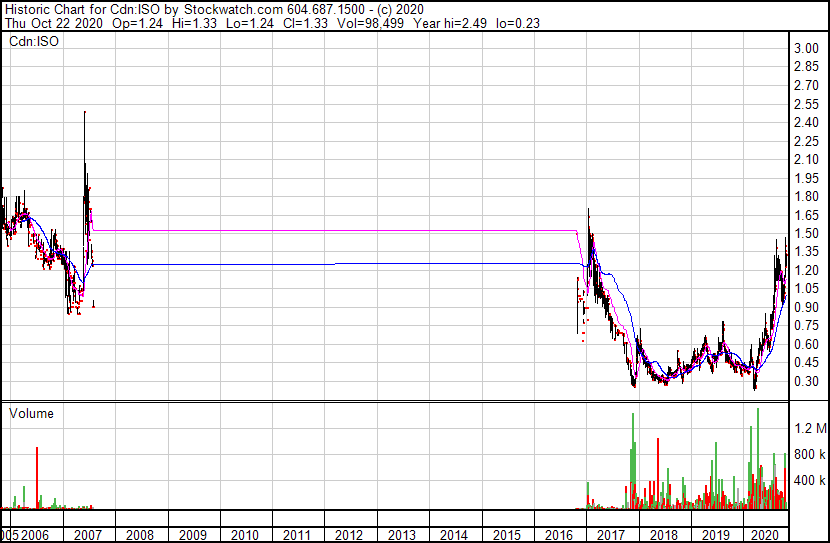
Task: Click the tallest green volume bar in 2020
Action: point(757,458)
